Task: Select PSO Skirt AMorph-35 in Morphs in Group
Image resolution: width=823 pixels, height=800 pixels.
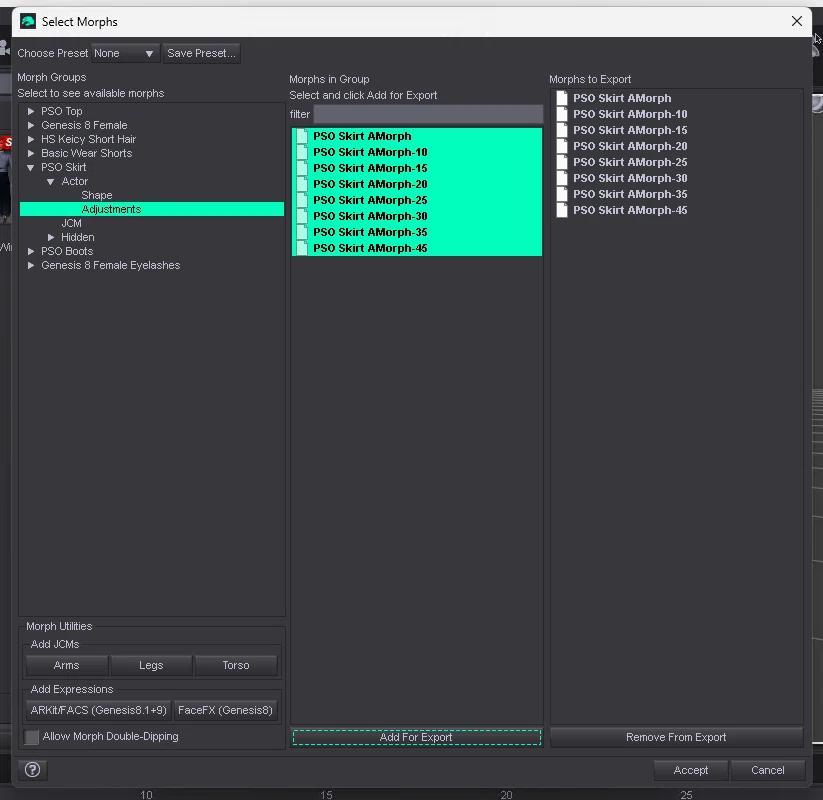Action: (417, 232)
